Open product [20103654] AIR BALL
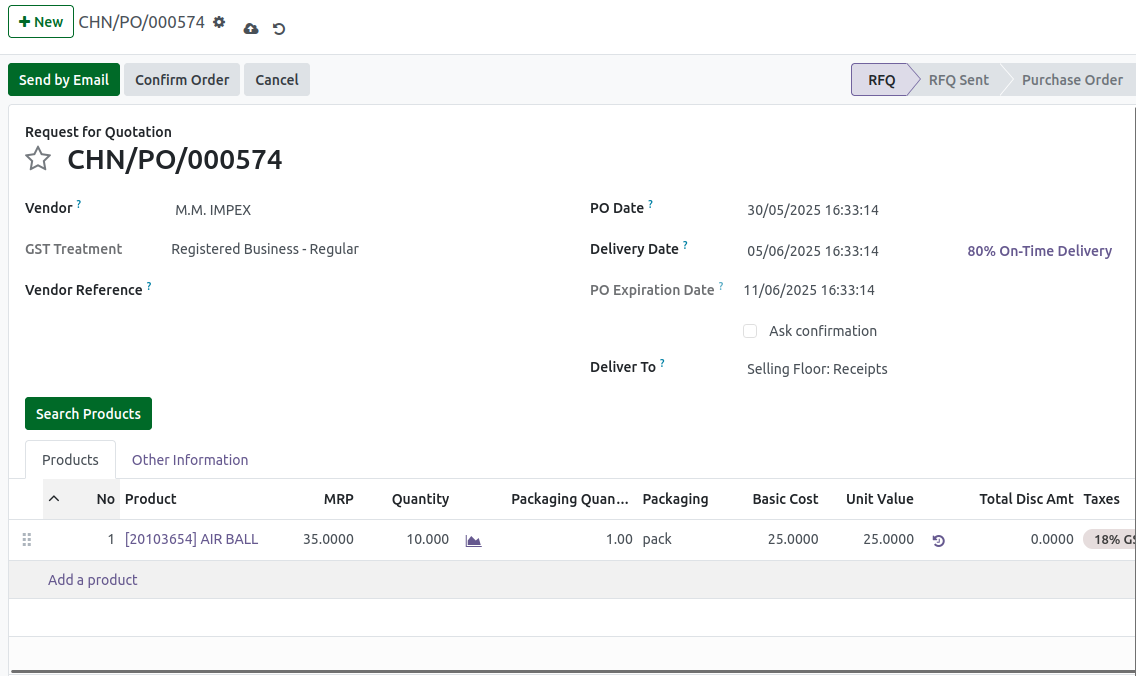Viewport: 1136px width, 676px height. [191, 539]
